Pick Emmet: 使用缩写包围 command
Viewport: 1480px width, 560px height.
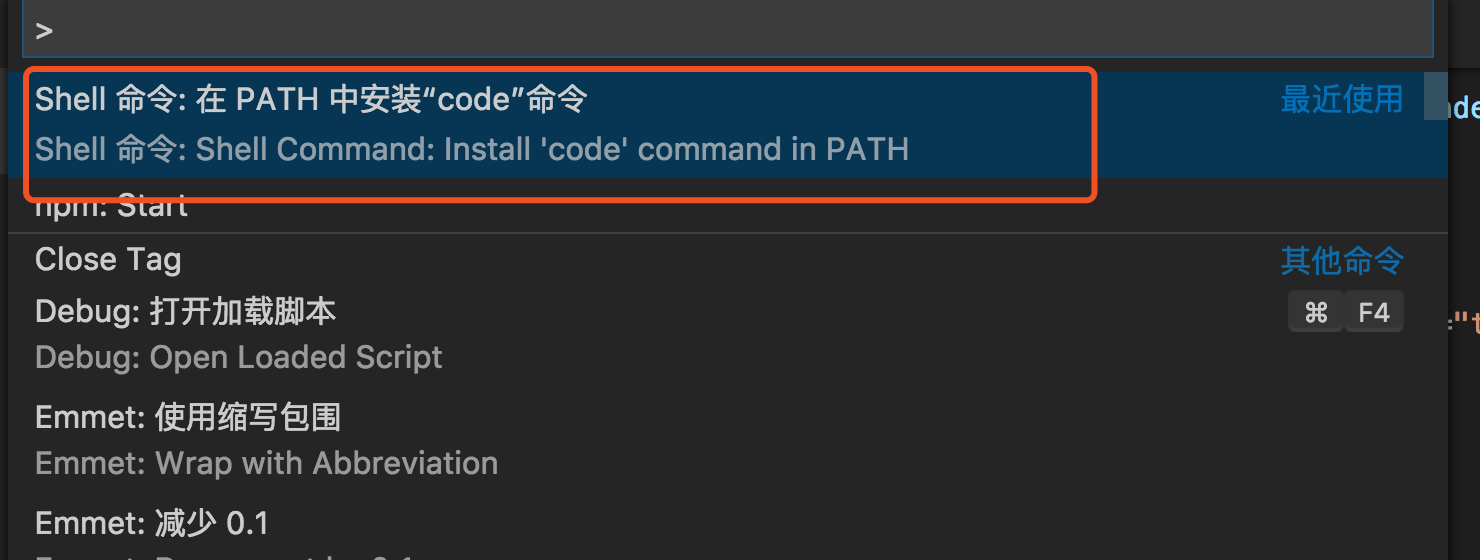188,417
